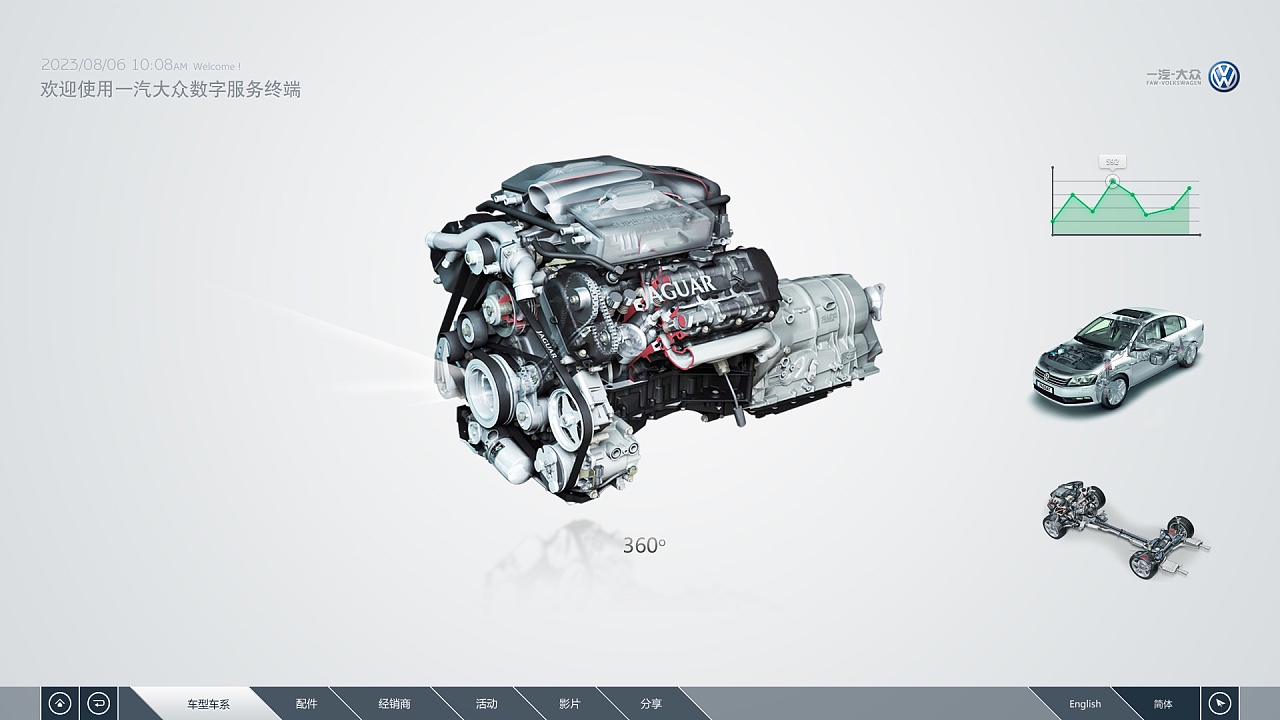Viewport: 1280px width, 720px height.
Task: Click the back return icon
Action: coord(98,703)
